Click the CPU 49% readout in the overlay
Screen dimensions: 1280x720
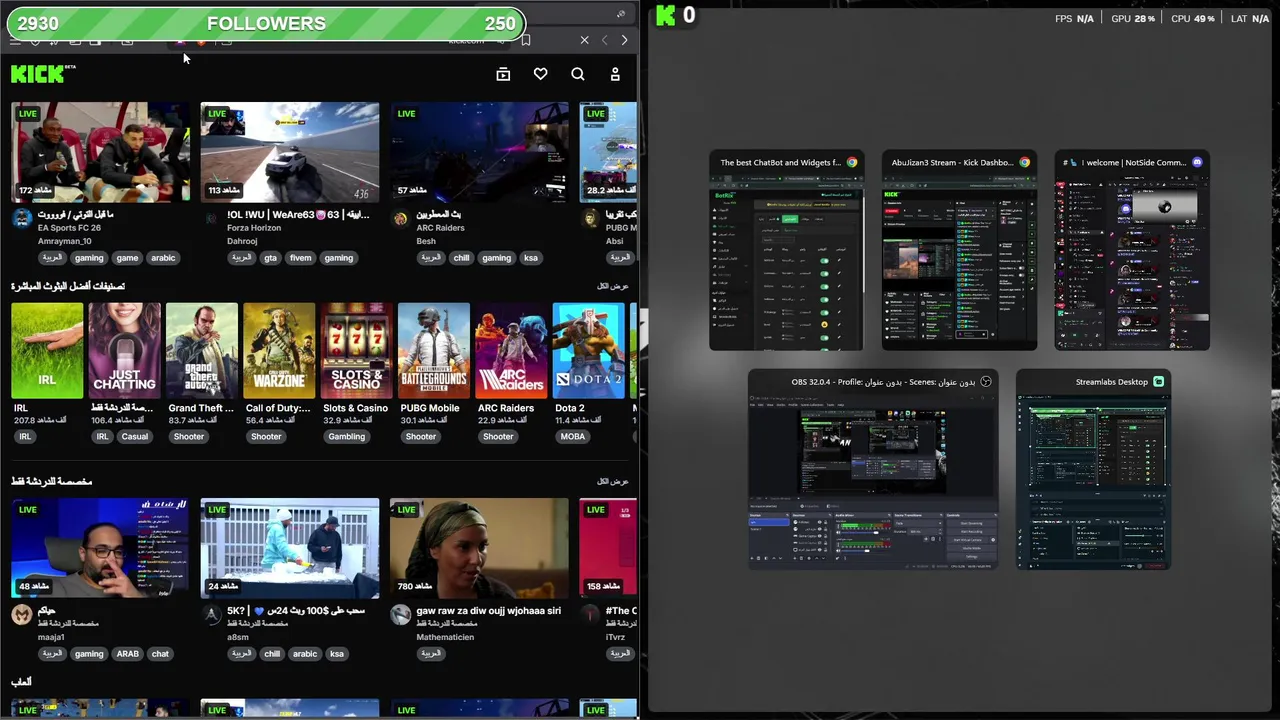(1192, 19)
